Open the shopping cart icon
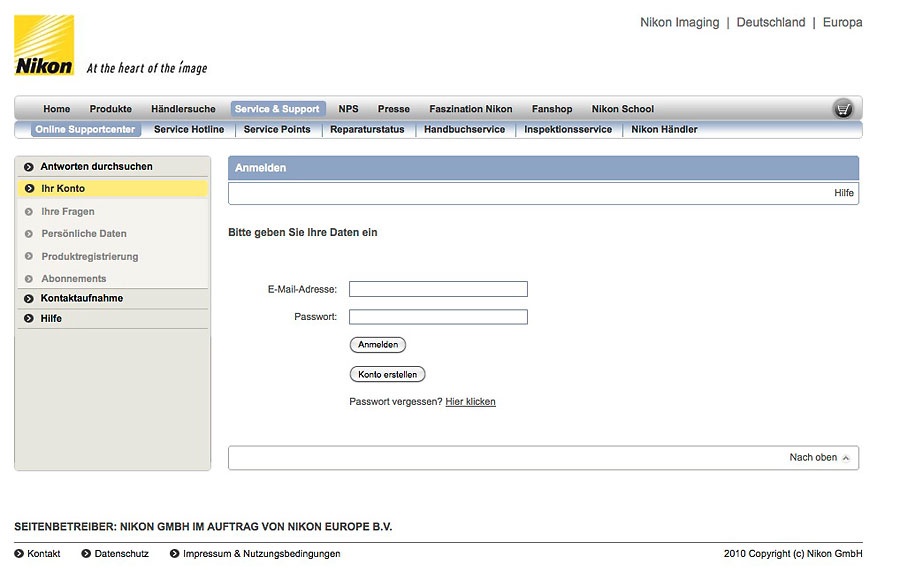Screen dimensions: 900x572 click(843, 109)
